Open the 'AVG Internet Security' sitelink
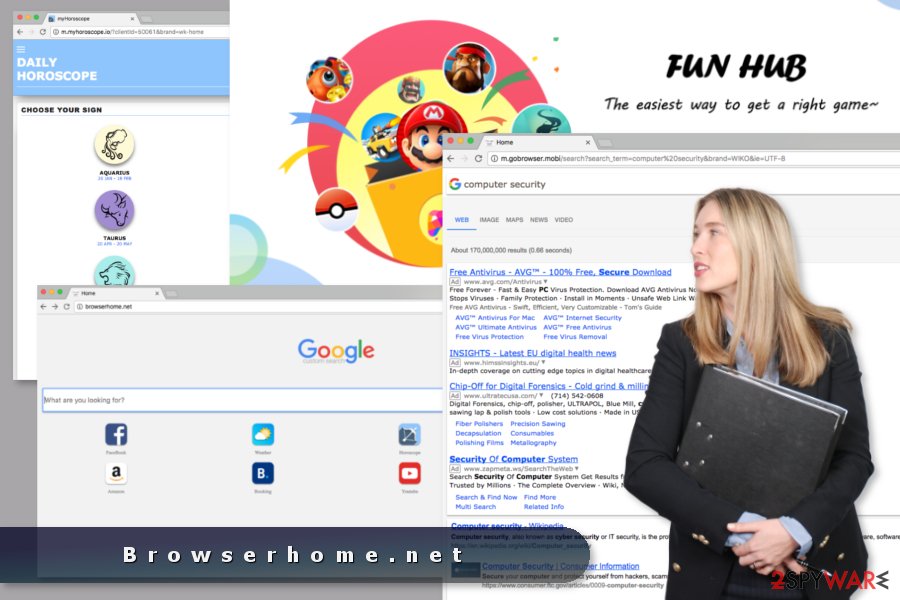 [x=582, y=318]
